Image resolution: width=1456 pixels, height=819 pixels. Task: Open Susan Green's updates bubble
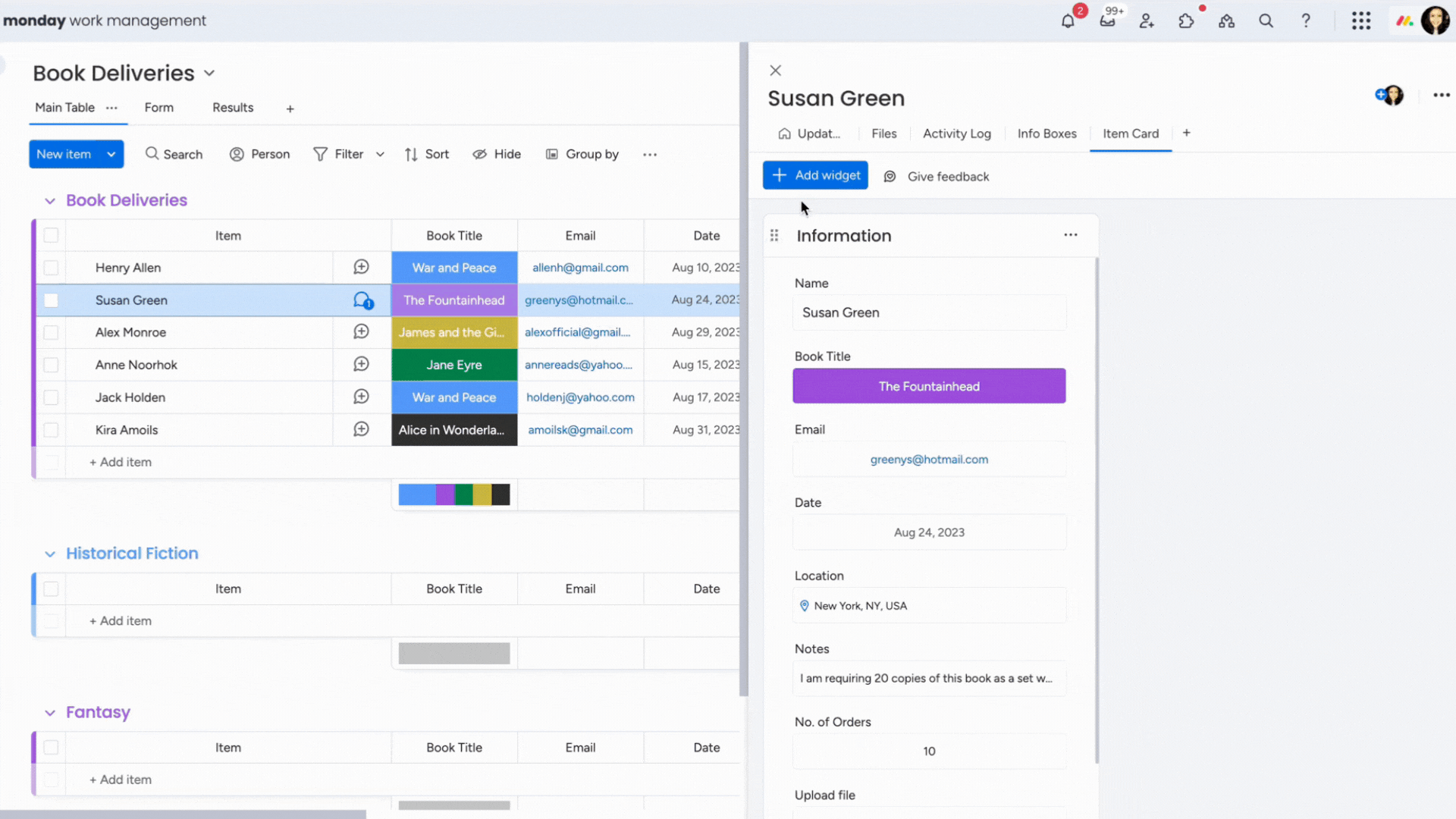[363, 300]
